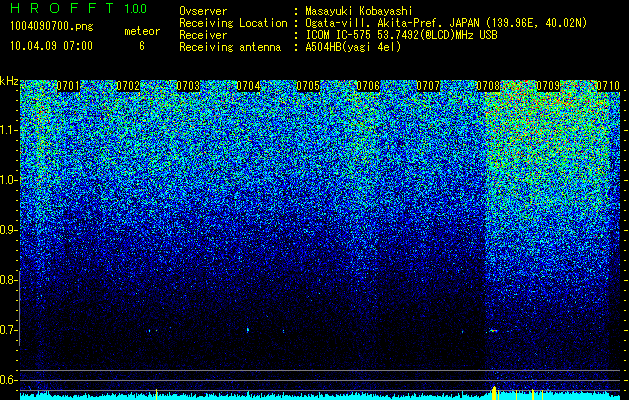629x400 pixels.
Task: Click the tallest yellow power spike below 0708
Action: [494, 393]
